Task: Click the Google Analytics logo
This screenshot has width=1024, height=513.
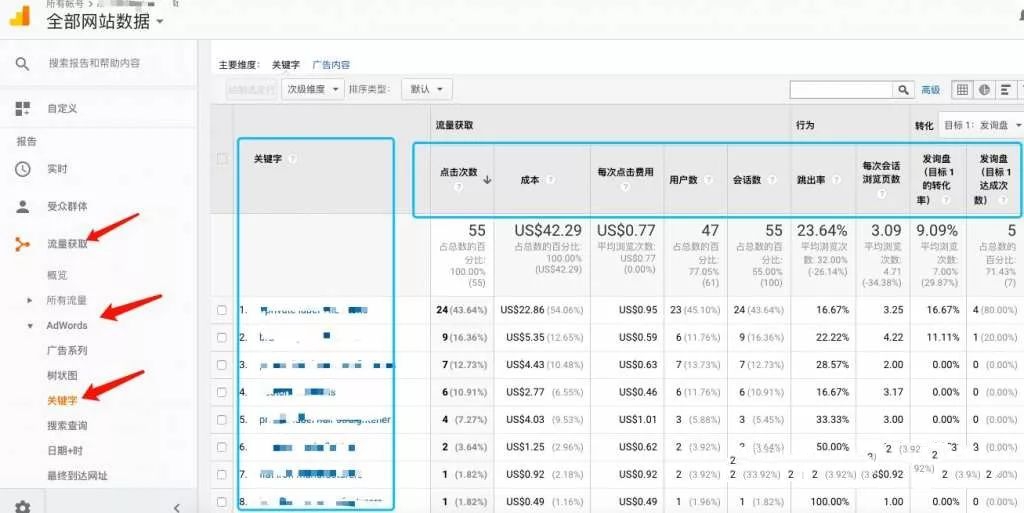Action: [x=19, y=16]
